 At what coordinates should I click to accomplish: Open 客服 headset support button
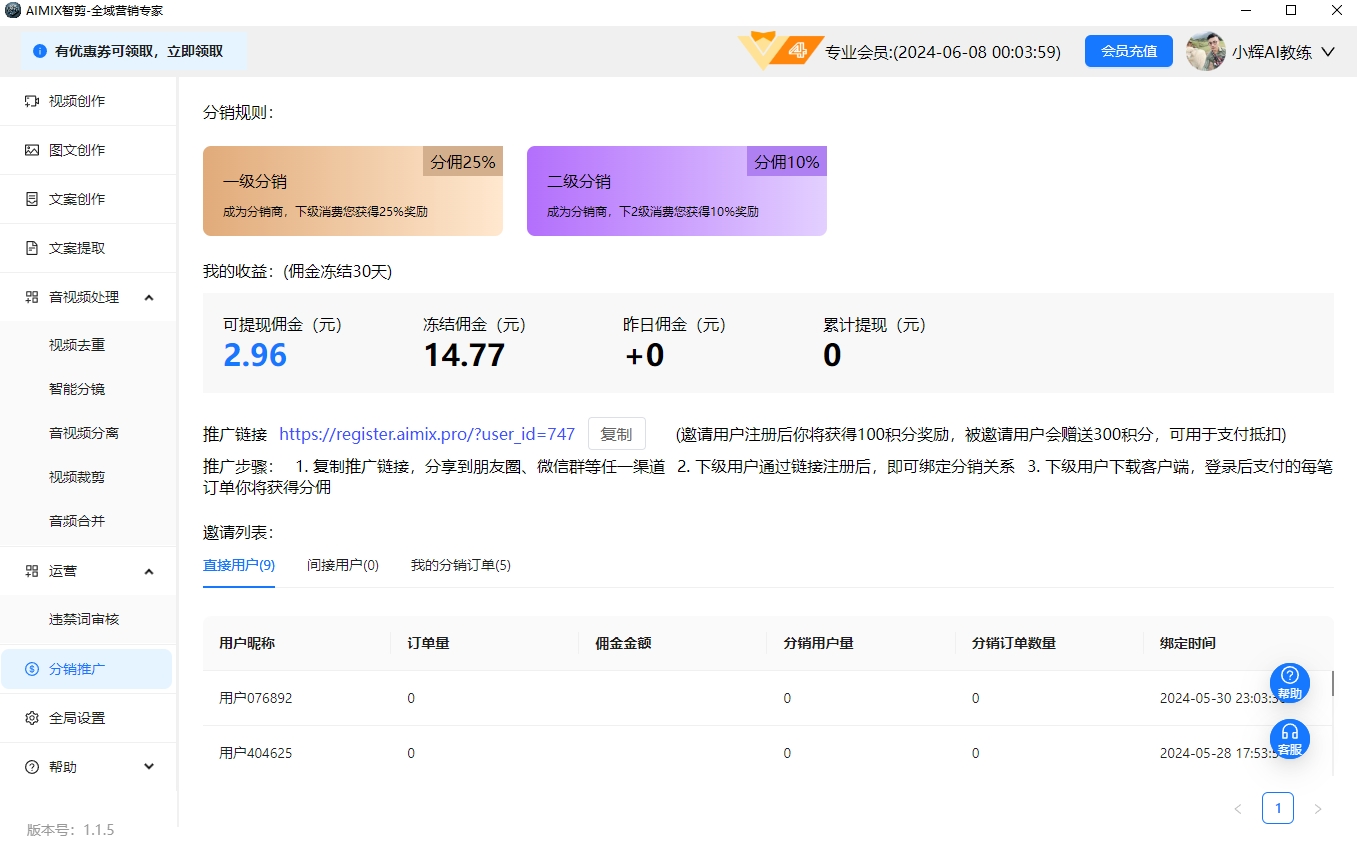point(1289,739)
